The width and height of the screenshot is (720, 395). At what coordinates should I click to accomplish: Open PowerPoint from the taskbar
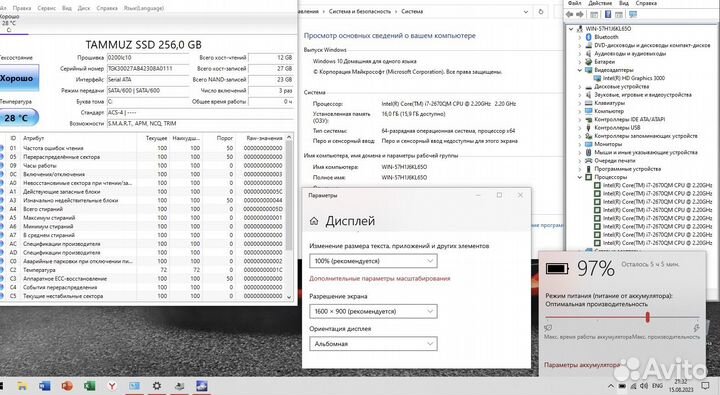click(67, 386)
